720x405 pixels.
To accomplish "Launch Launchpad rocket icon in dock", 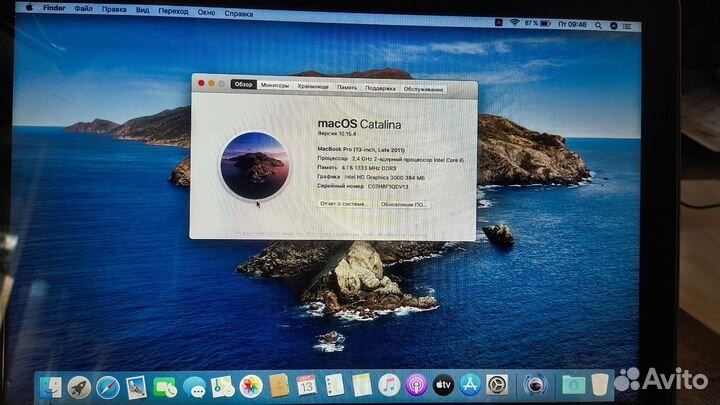I will pyautogui.click(x=79, y=387).
